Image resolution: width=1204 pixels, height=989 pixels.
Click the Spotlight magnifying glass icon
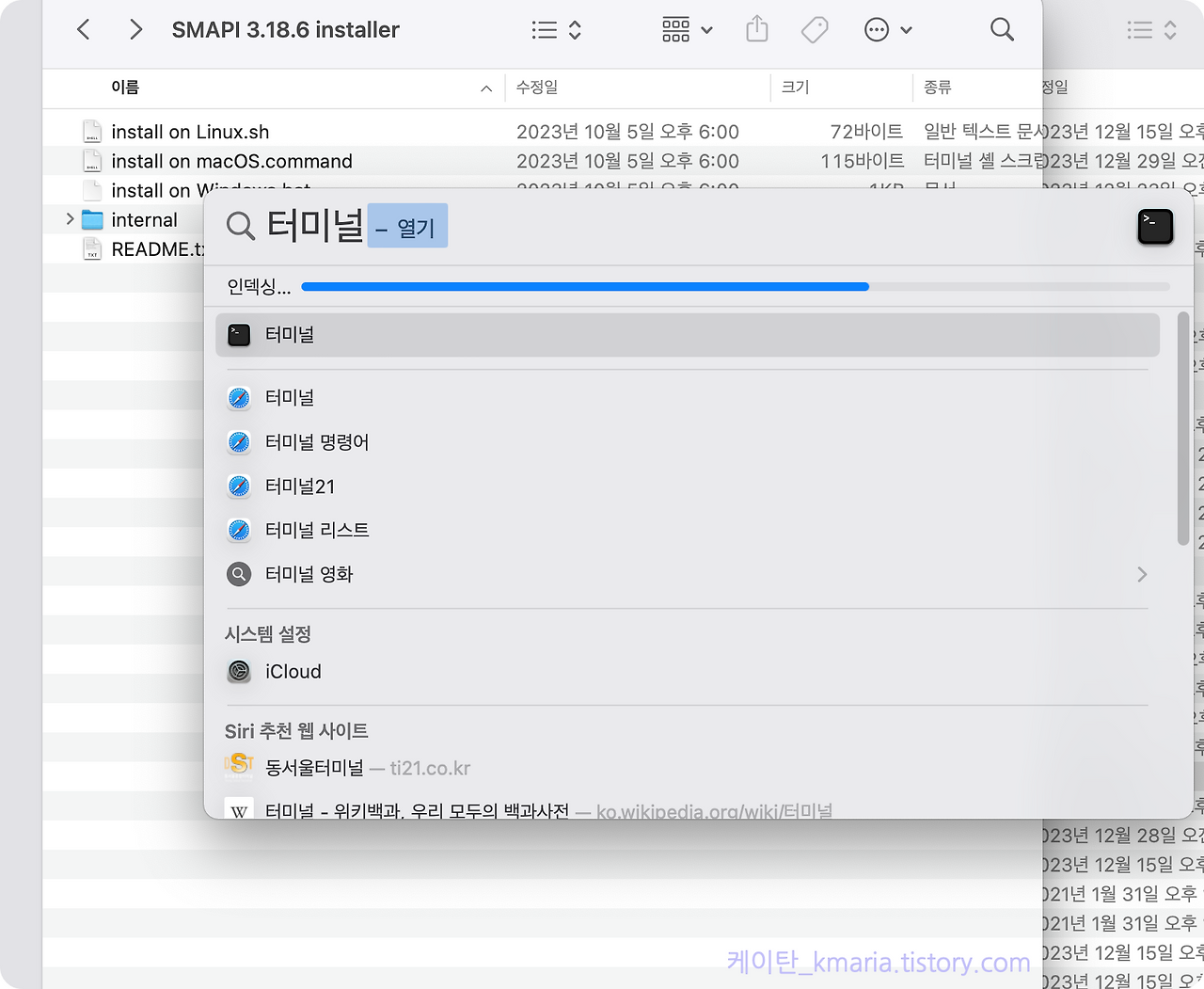pyautogui.click(x=241, y=227)
